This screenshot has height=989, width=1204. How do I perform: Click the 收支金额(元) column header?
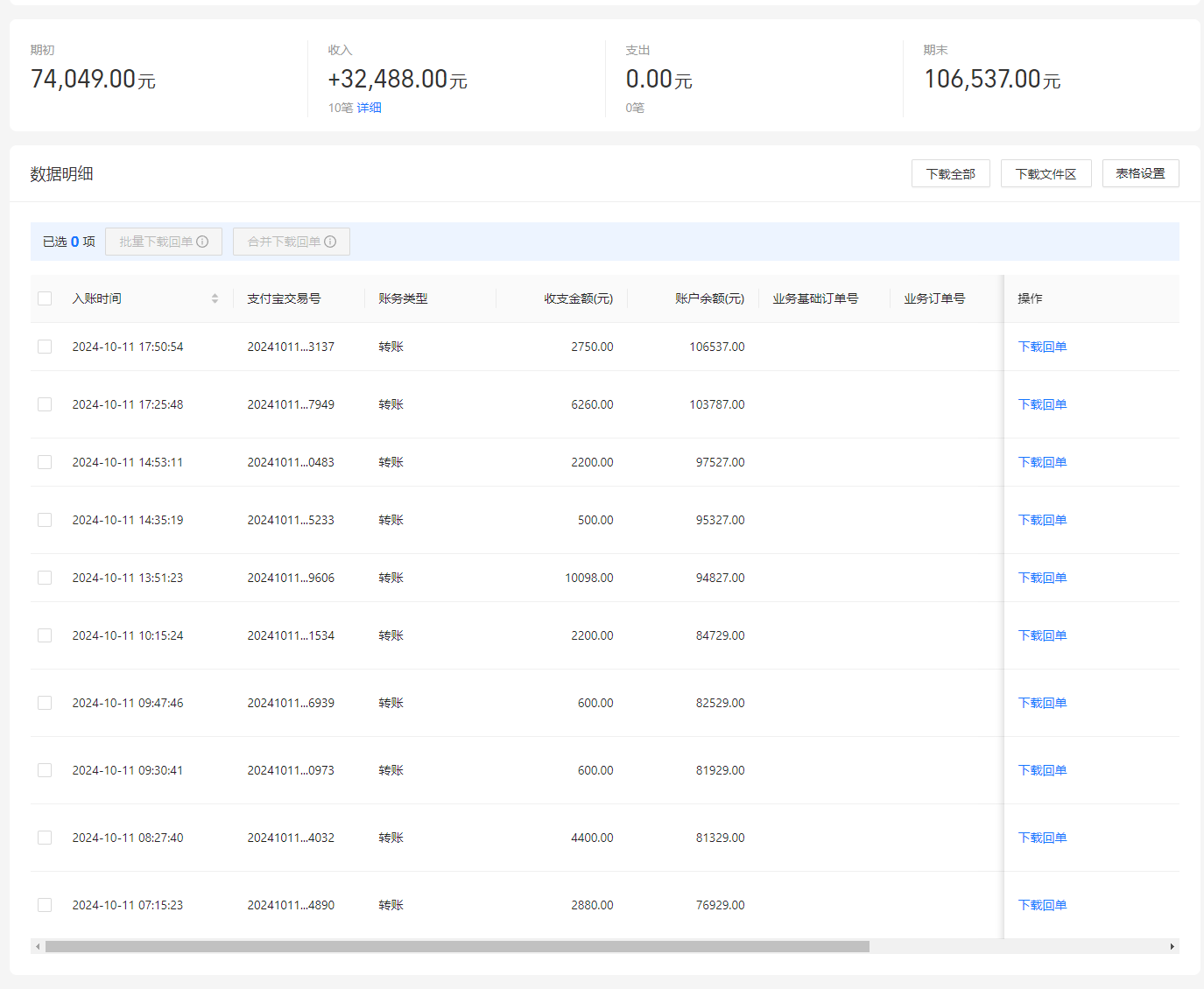(x=579, y=298)
